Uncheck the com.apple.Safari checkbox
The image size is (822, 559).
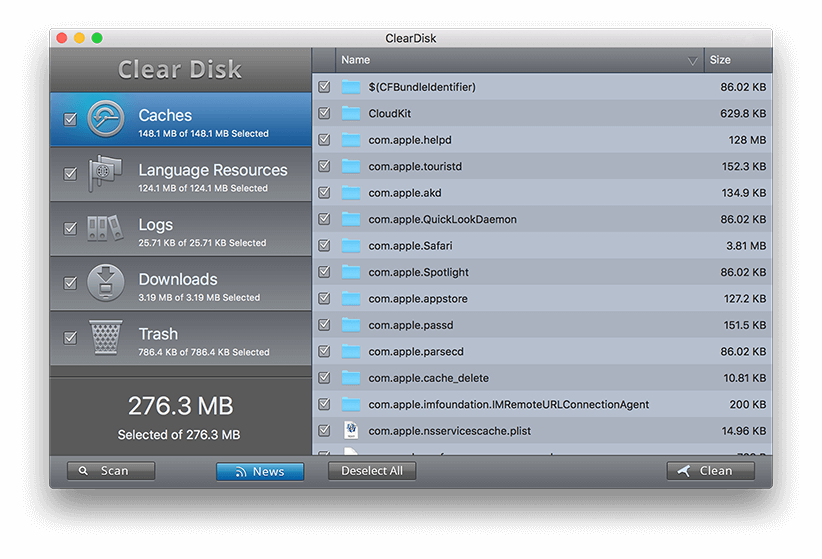(x=325, y=245)
